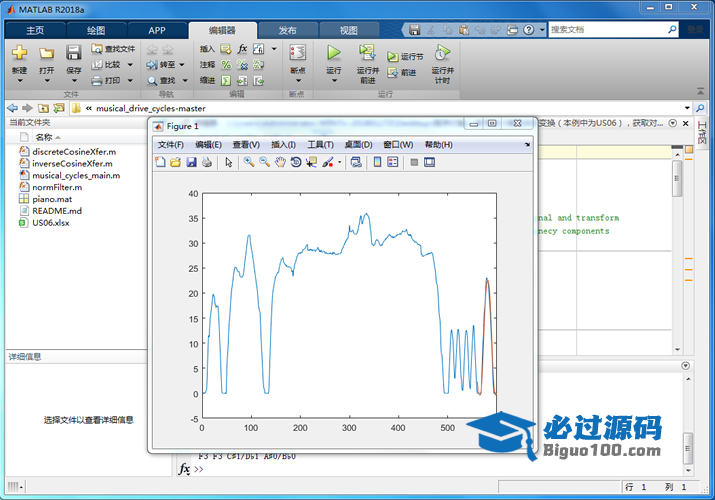This screenshot has width=715, height=500.
Task: Click the comment percent (%) icon
Action: coord(226,65)
